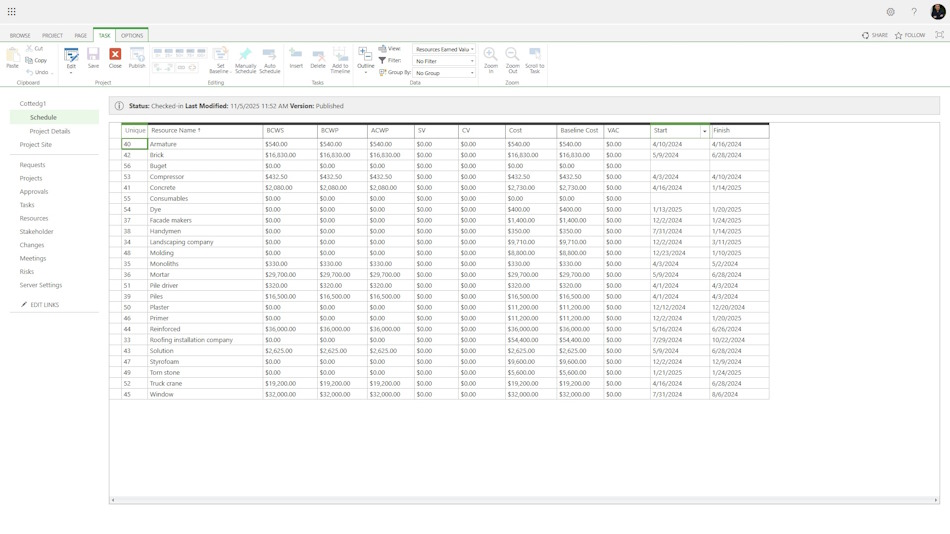Expand the Edit button dropdown arrow
Screen dimensions: 950x534
pos(71,73)
